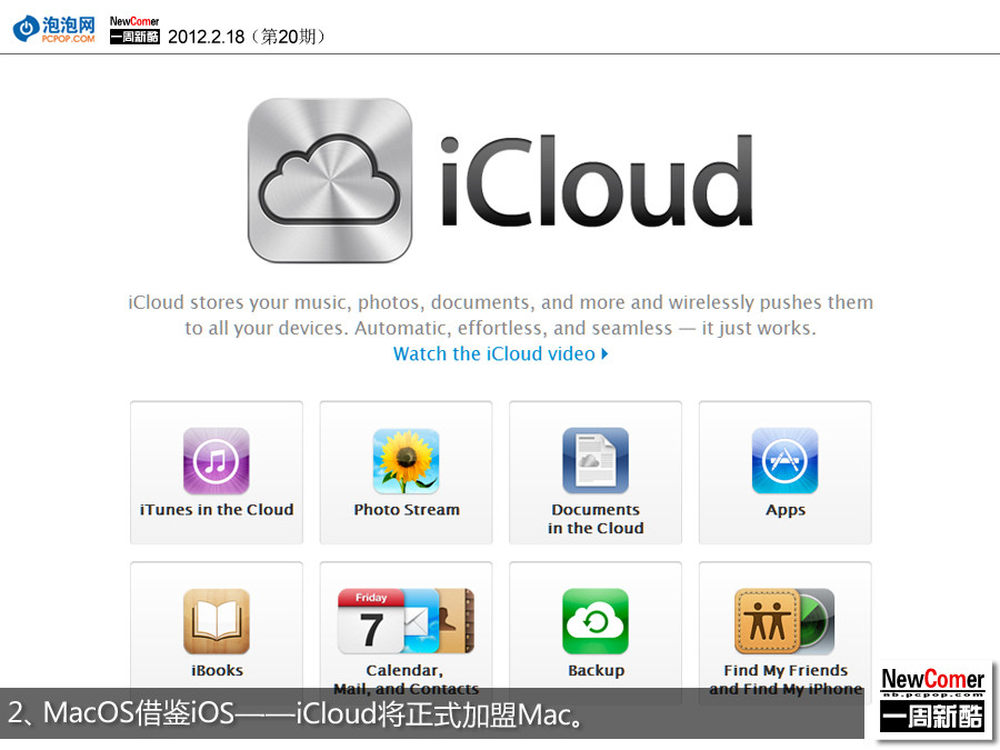This screenshot has width=1000, height=750.
Task: Click the PCPOP.COM logo at top left
Action: 54,29
